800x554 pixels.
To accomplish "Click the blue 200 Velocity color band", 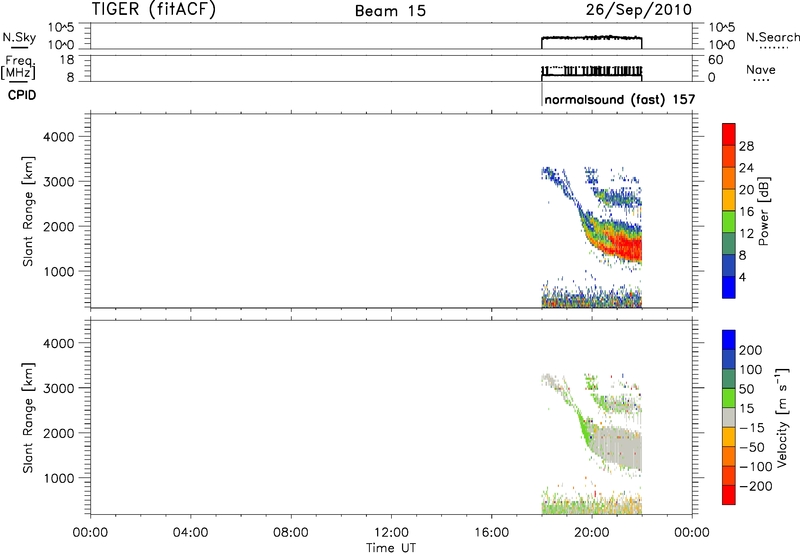I will (x=729, y=340).
